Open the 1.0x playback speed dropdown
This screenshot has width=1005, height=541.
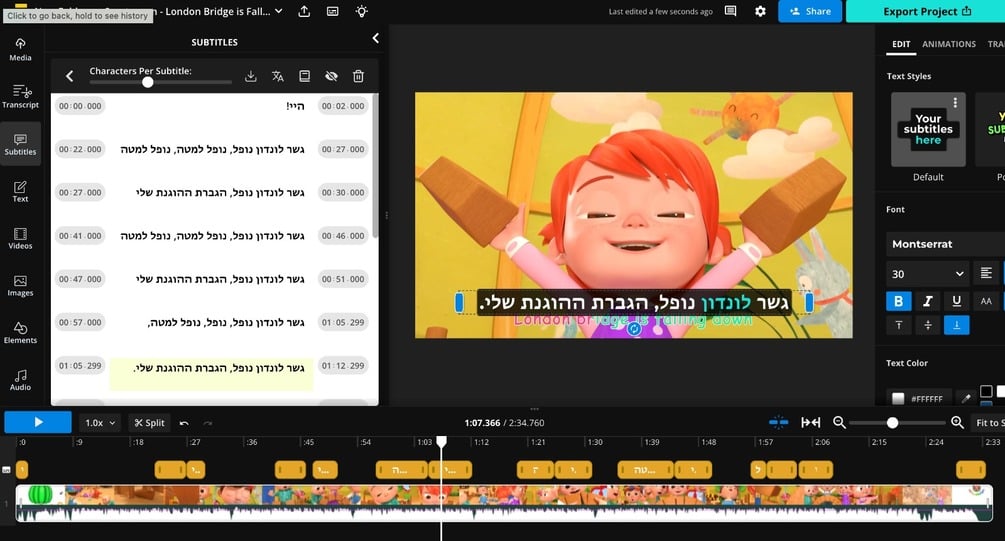click(100, 423)
